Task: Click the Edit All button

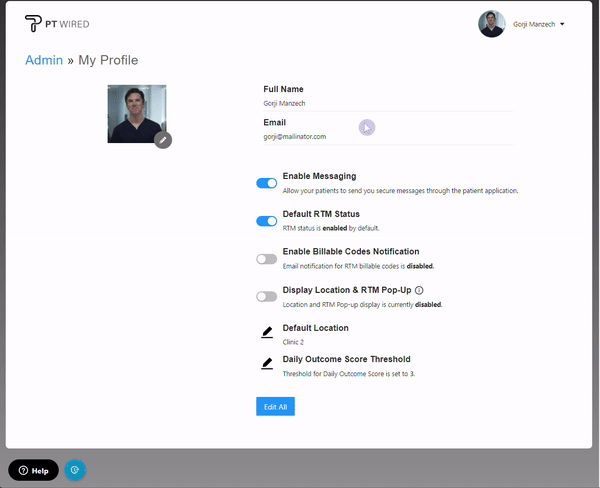Action: tap(276, 406)
